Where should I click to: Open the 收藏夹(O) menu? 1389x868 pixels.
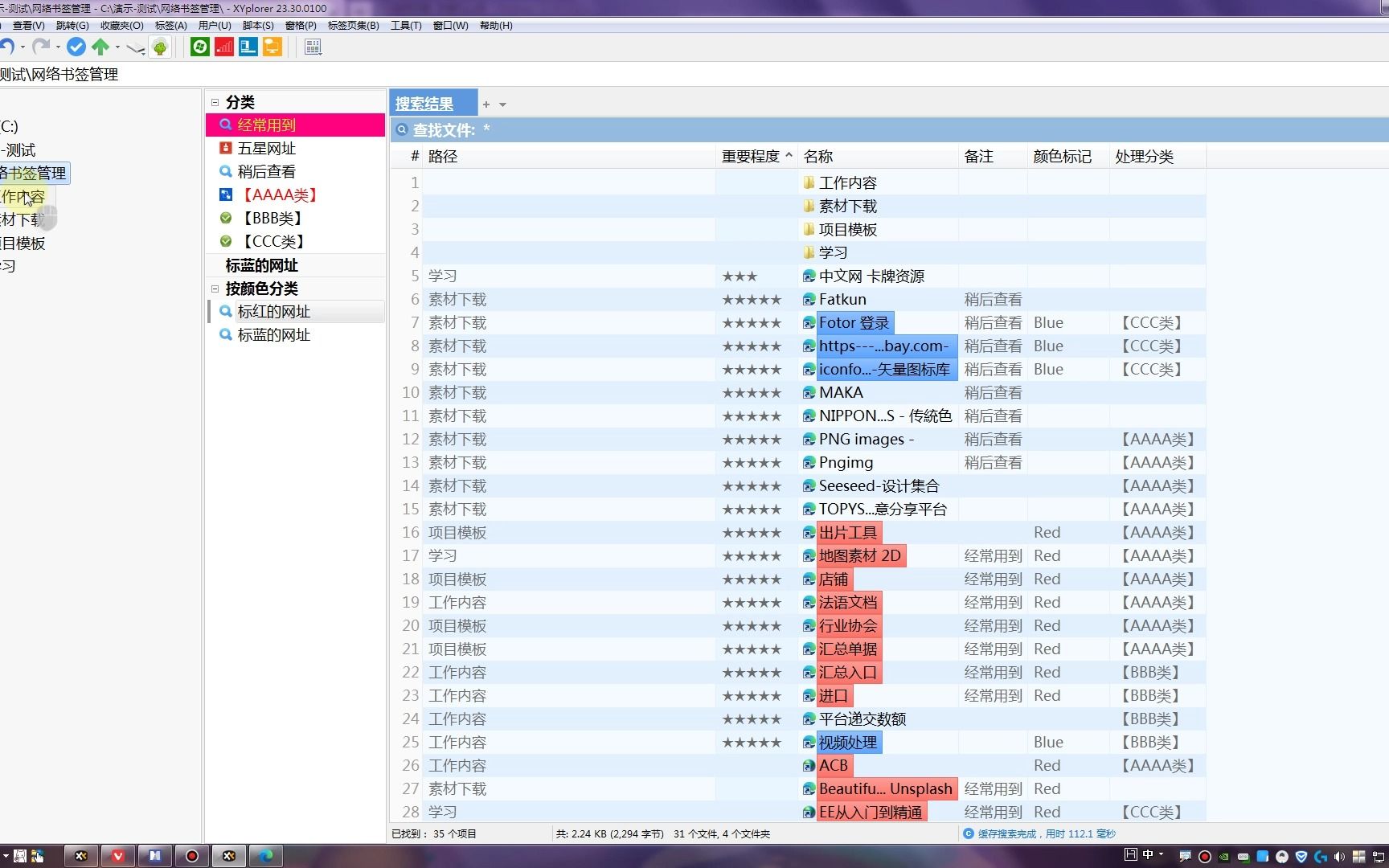pos(122,26)
